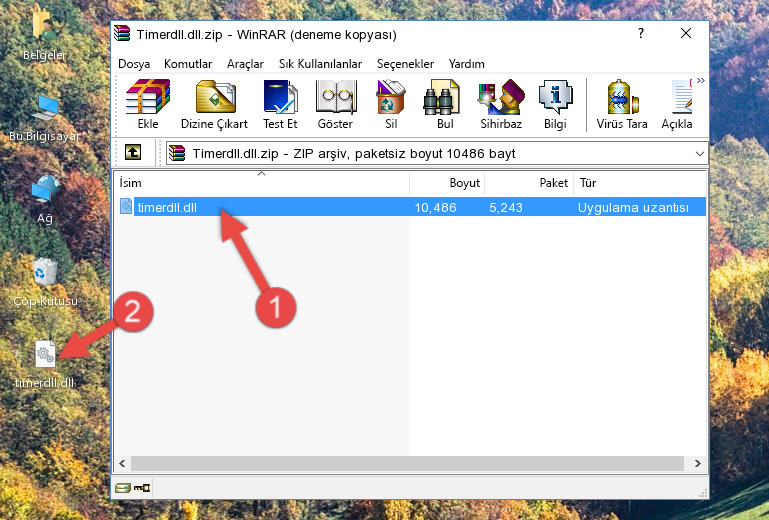Click the drive icon in status bar
Image resolution: width=769 pixels, height=520 pixels.
(123, 488)
